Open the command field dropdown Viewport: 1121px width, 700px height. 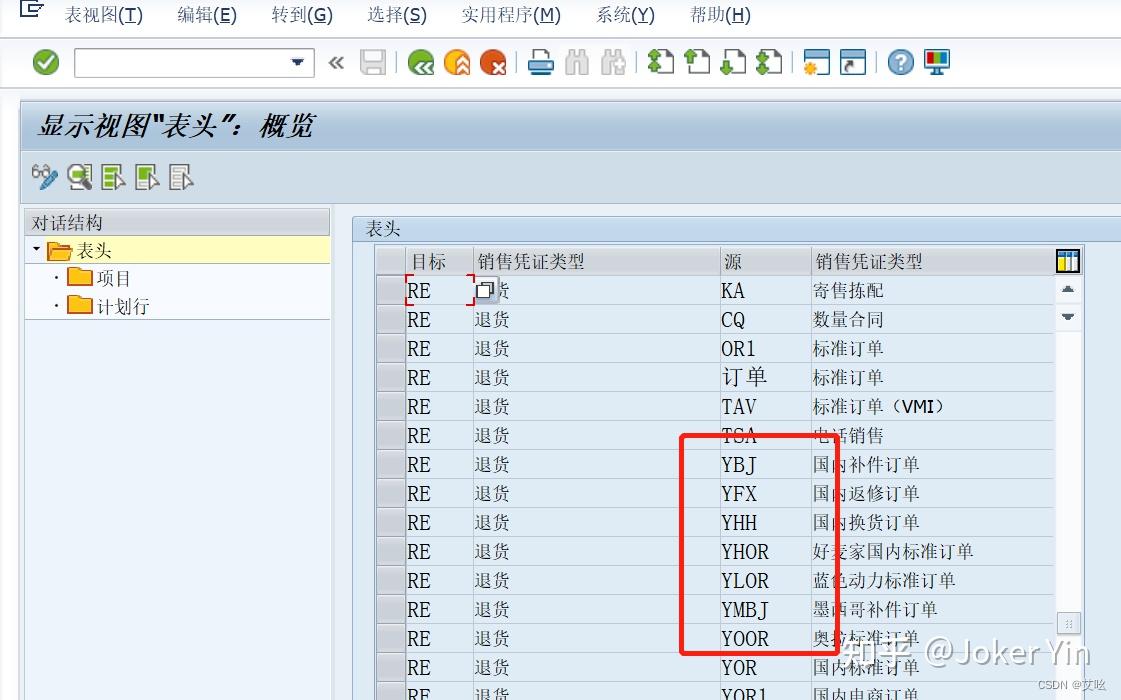297,62
